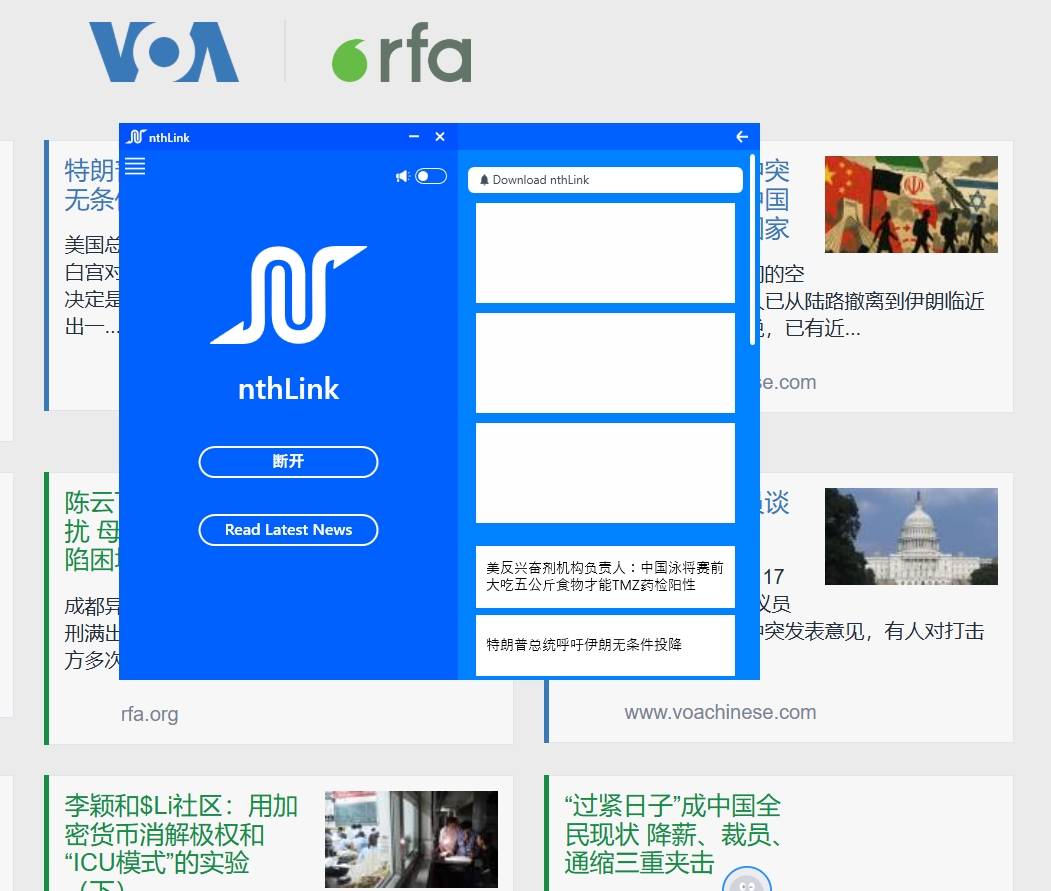Minimize the nthLink window

[414, 137]
